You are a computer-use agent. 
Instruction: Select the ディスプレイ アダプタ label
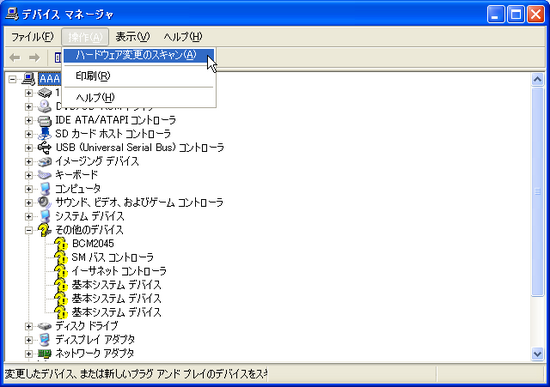click(95, 340)
